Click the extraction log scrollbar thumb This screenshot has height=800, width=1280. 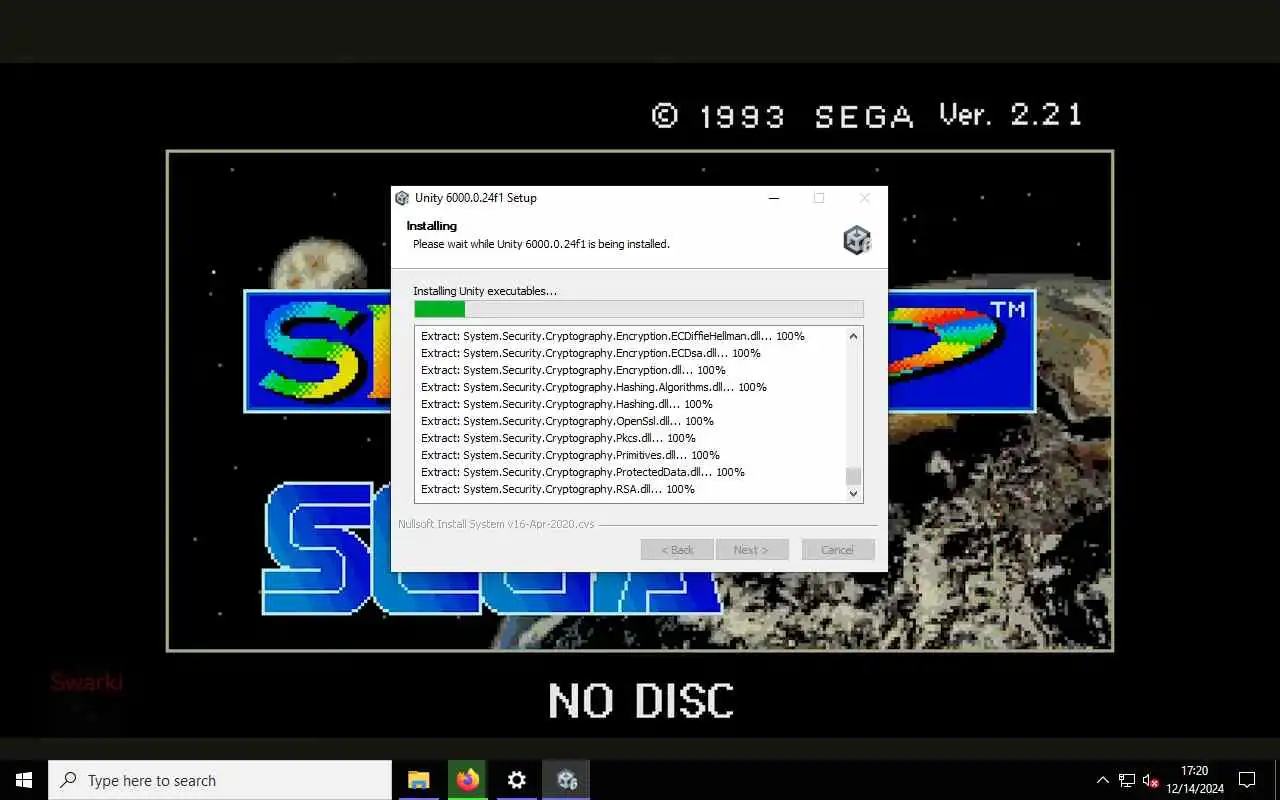pyautogui.click(x=853, y=476)
